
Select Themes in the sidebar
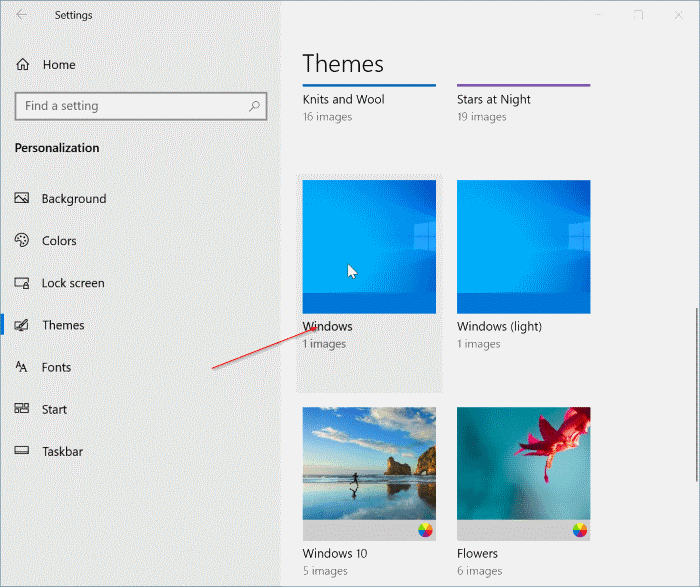[x=63, y=325]
